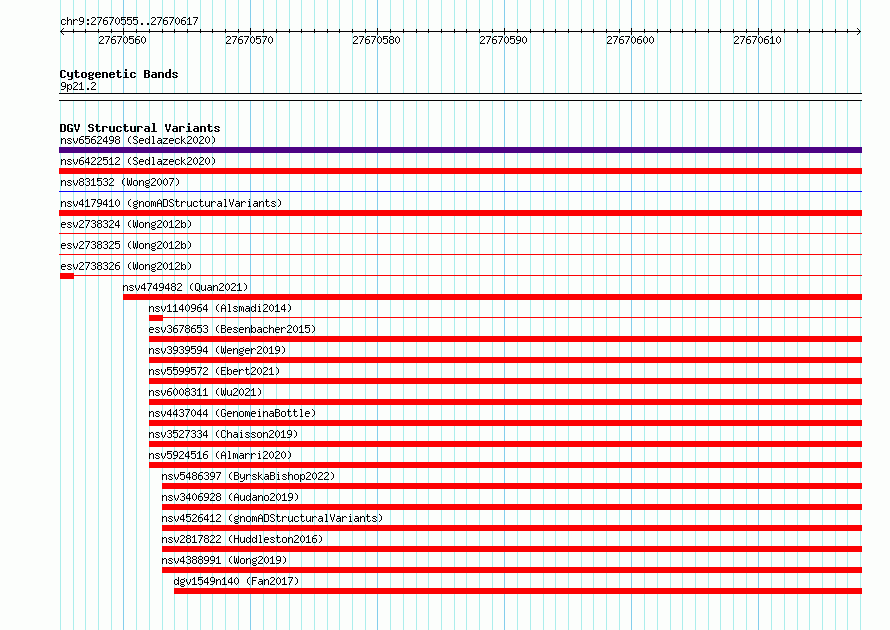Click nsv5486397 (ByrskaBishop2022) label
The width and height of the screenshot is (890, 630).
point(248,476)
